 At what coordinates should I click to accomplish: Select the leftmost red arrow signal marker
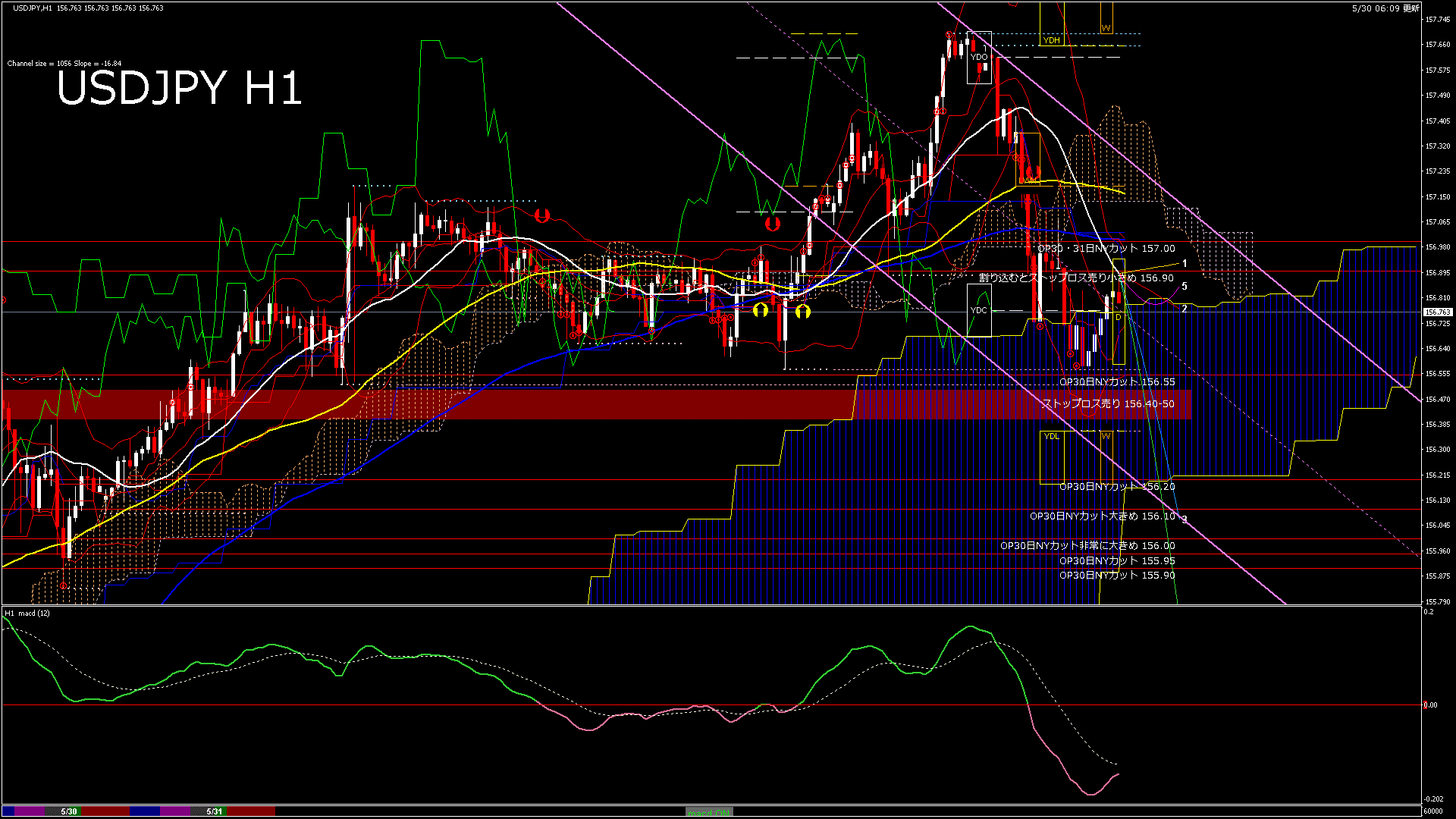tap(541, 215)
